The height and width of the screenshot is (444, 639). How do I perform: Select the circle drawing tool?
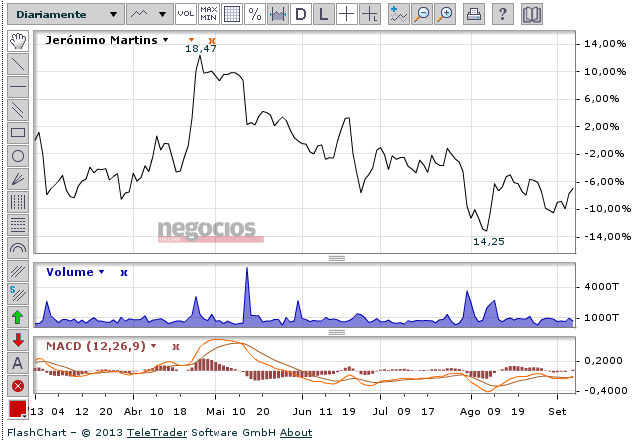point(18,156)
